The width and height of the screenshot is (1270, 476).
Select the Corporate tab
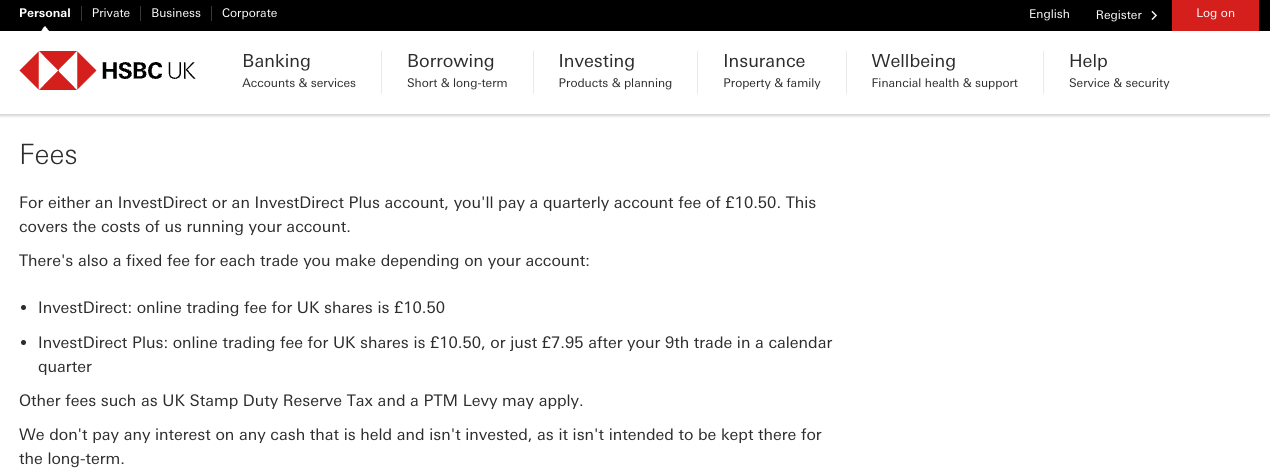249,13
